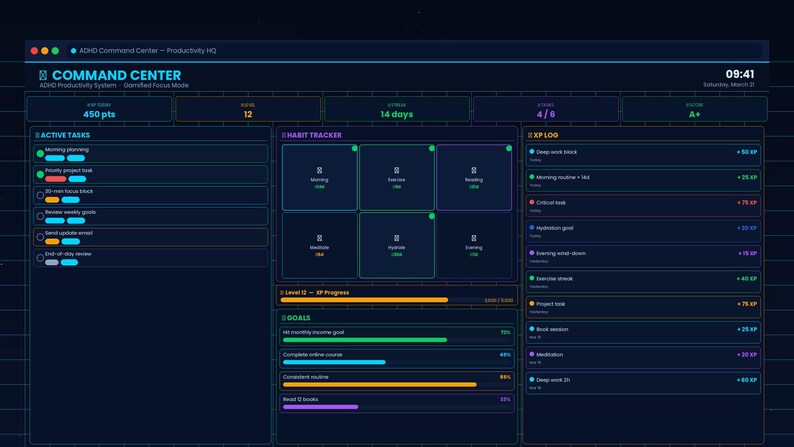The width and height of the screenshot is (794, 447).
Task: Click the Reading habit tile icon
Action: tap(473, 170)
